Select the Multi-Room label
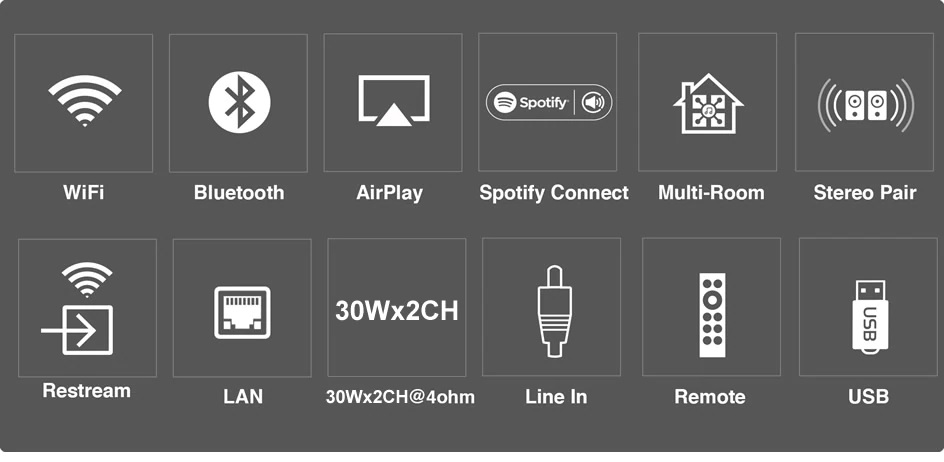The height and width of the screenshot is (462, 944). (711, 193)
